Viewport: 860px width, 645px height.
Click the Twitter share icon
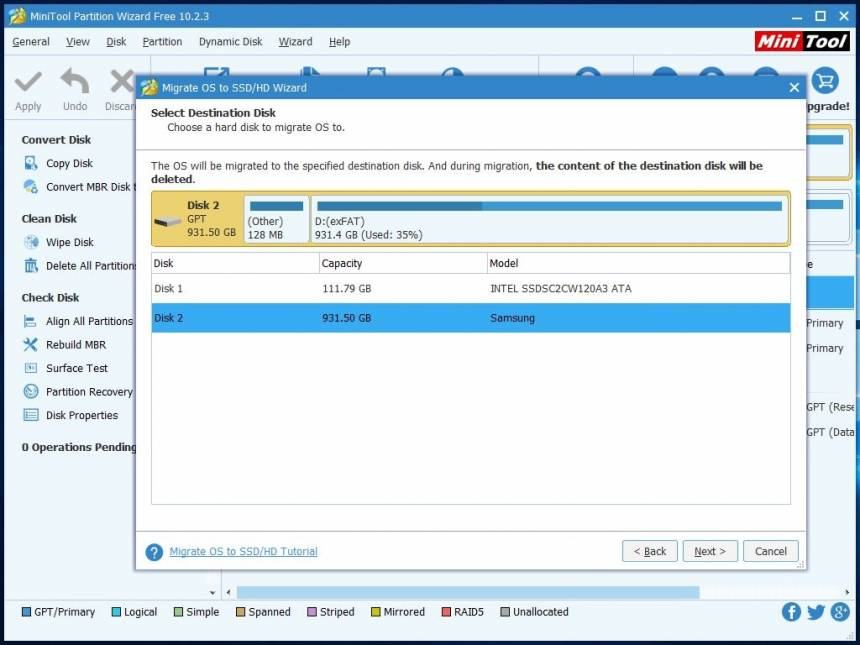(816, 612)
